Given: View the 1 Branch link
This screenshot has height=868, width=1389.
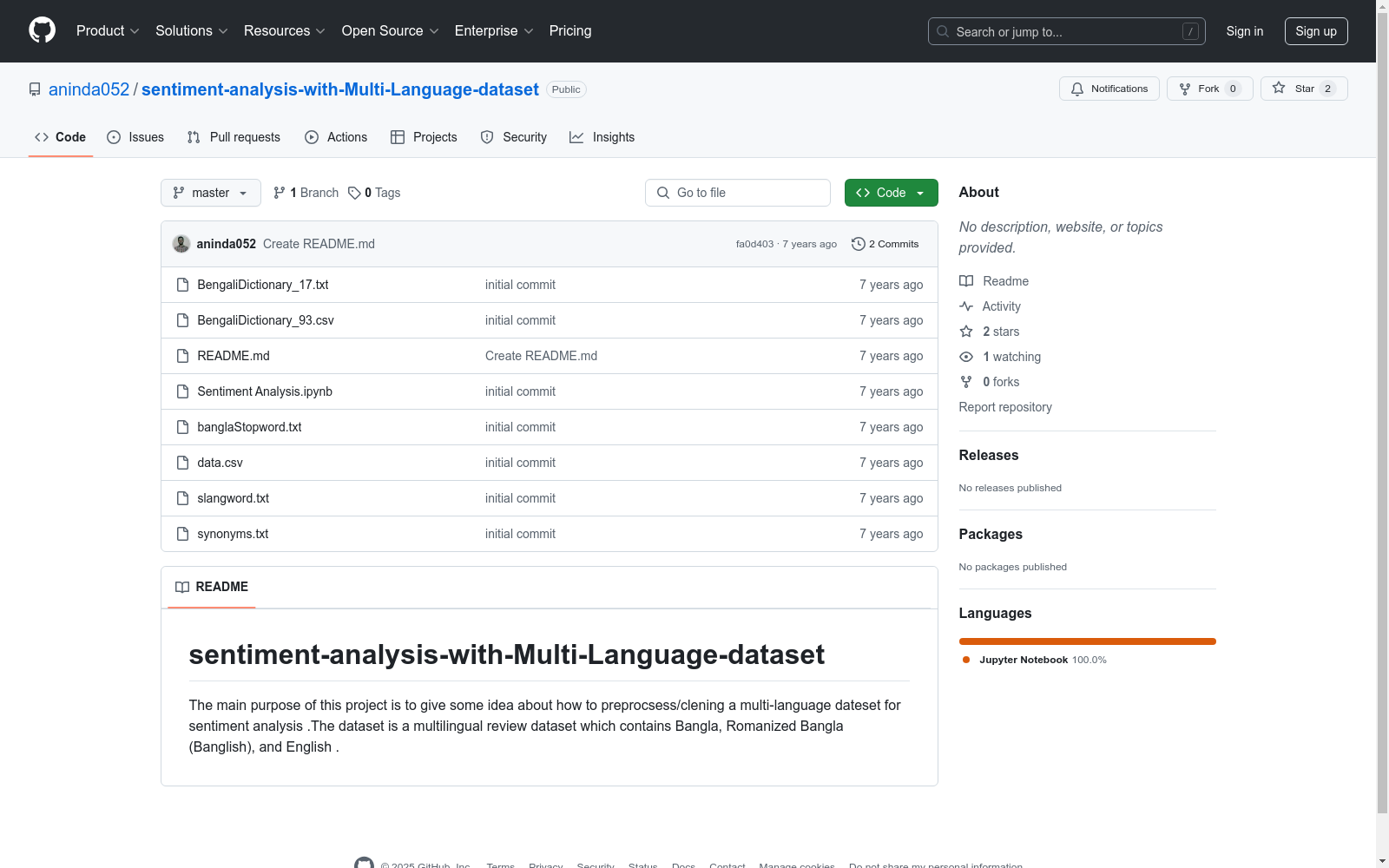Looking at the screenshot, I should [306, 193].
